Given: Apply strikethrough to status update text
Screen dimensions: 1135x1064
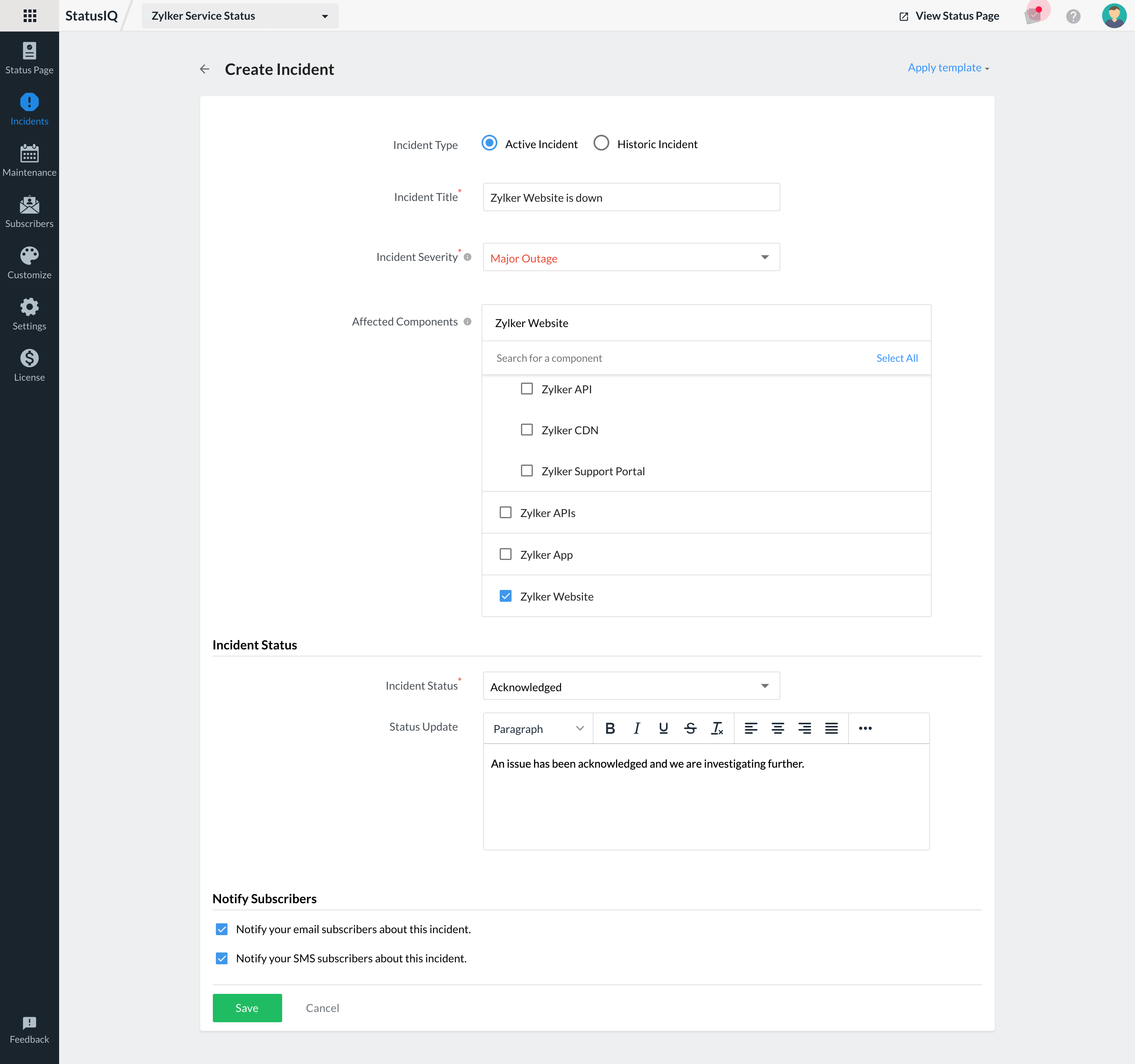Looking at the screenshot, I should (690, 728).
